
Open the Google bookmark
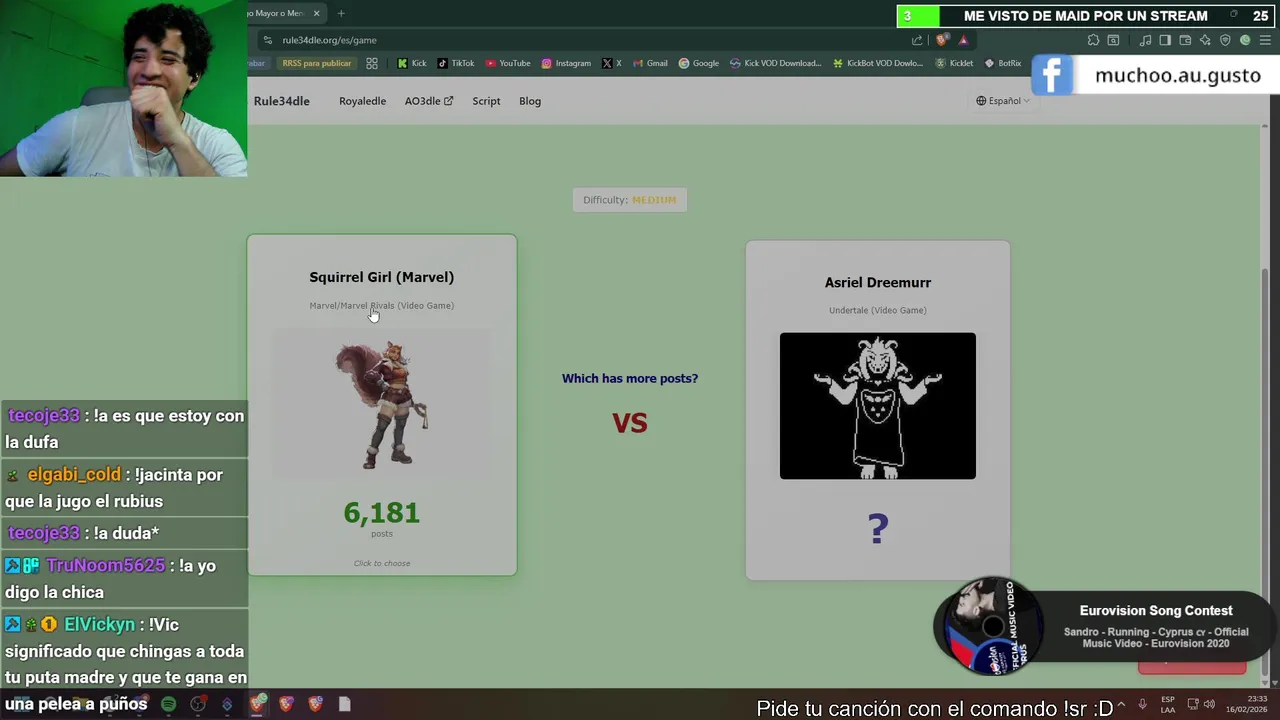[x=699, y=63]
